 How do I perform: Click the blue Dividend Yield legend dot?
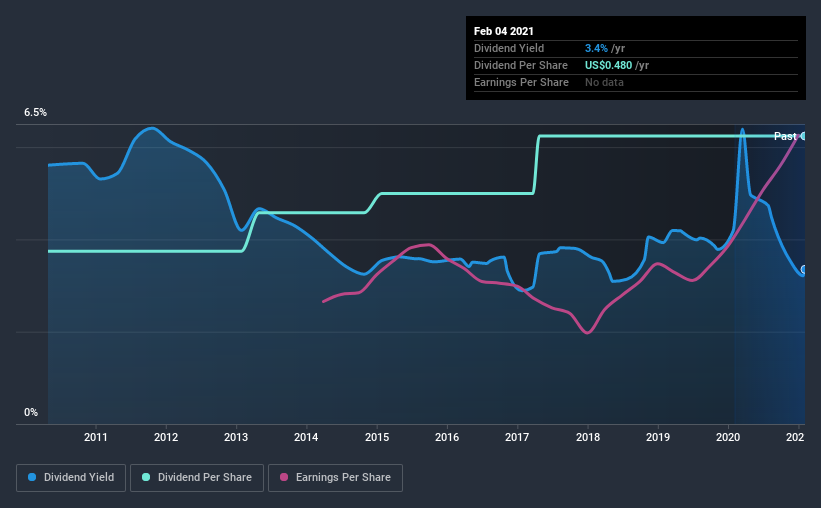click(32, 477)
